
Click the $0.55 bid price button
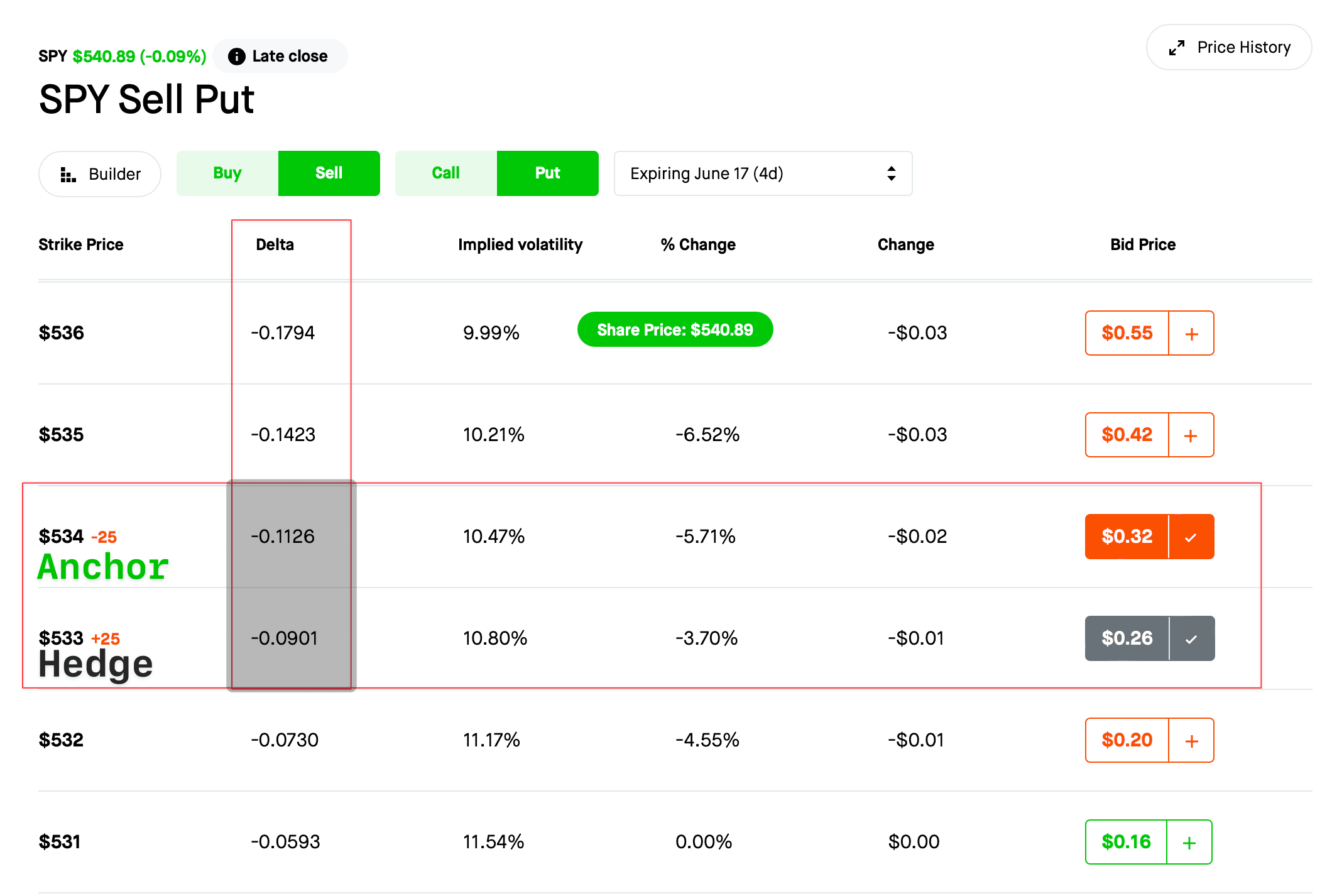(1127, 333)
